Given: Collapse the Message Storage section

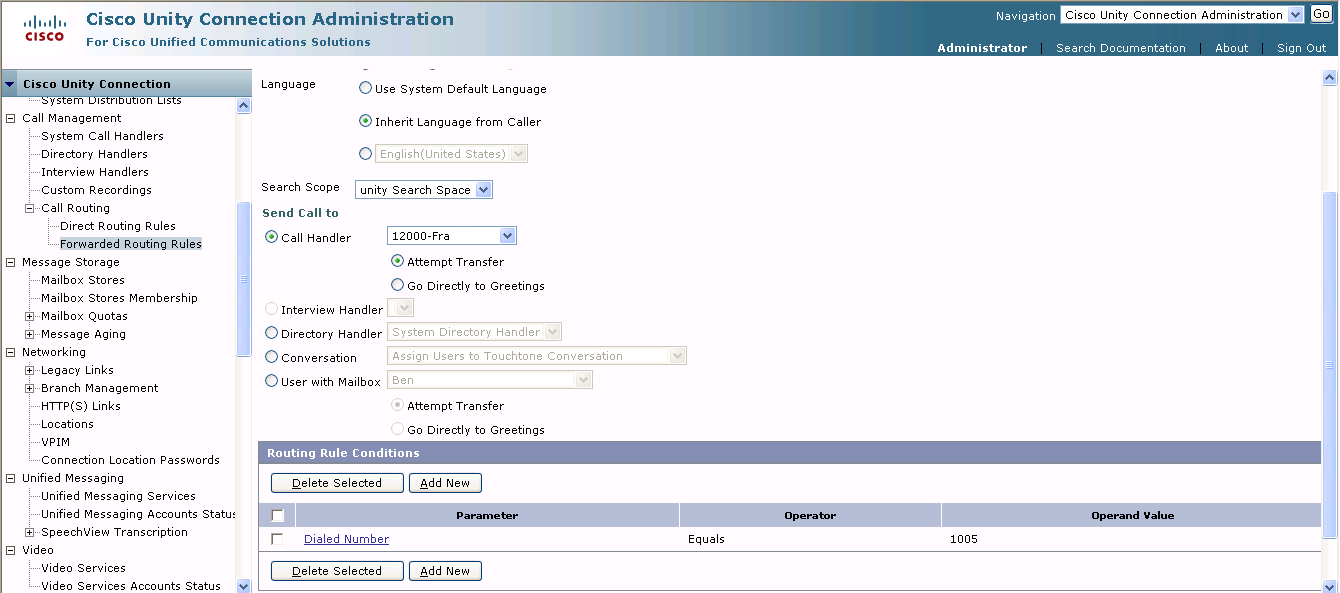Looking at the screenshot, I should point(11,262).
